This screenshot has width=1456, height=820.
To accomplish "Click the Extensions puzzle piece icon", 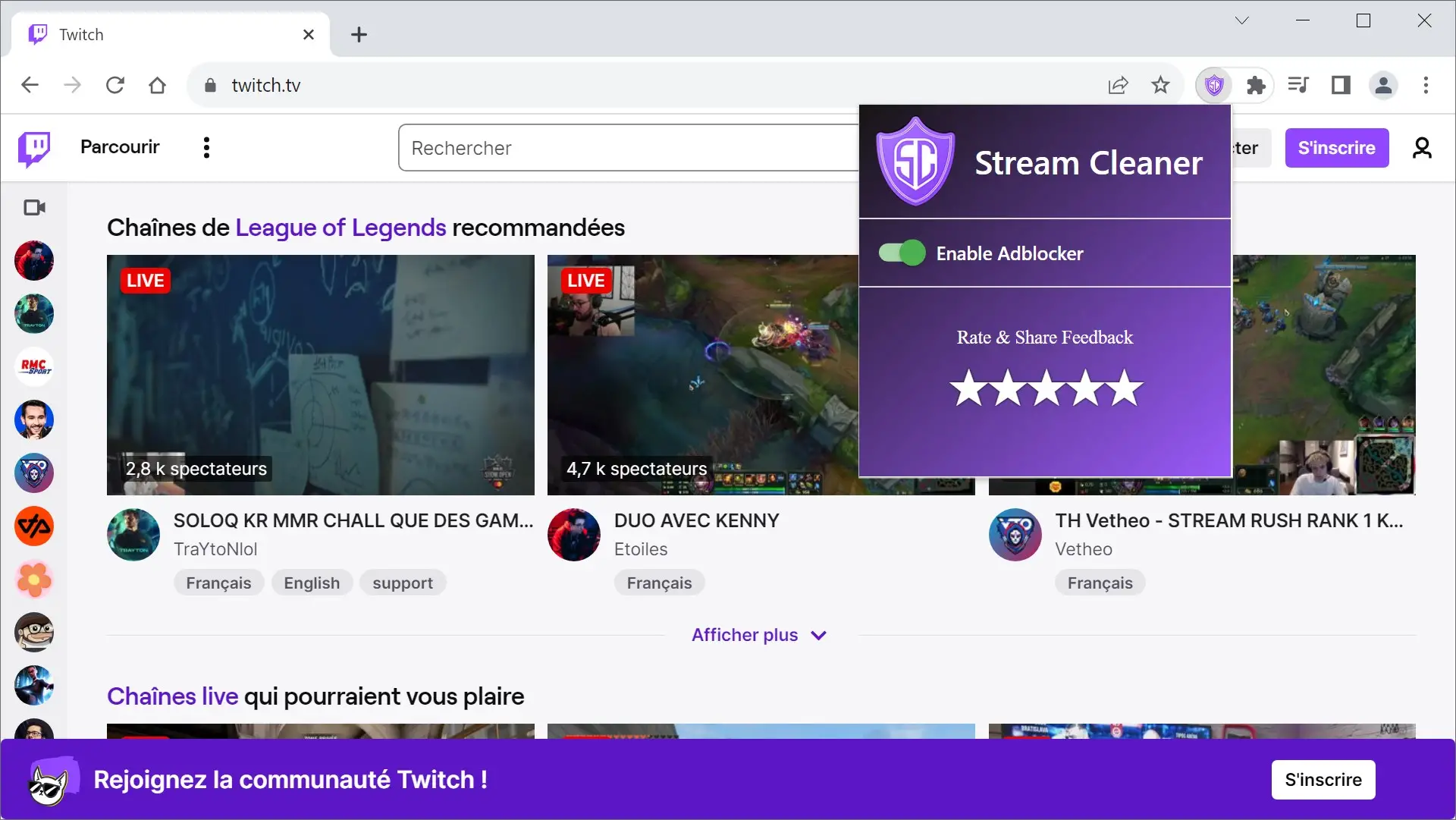I will (x=1256, y=86).
